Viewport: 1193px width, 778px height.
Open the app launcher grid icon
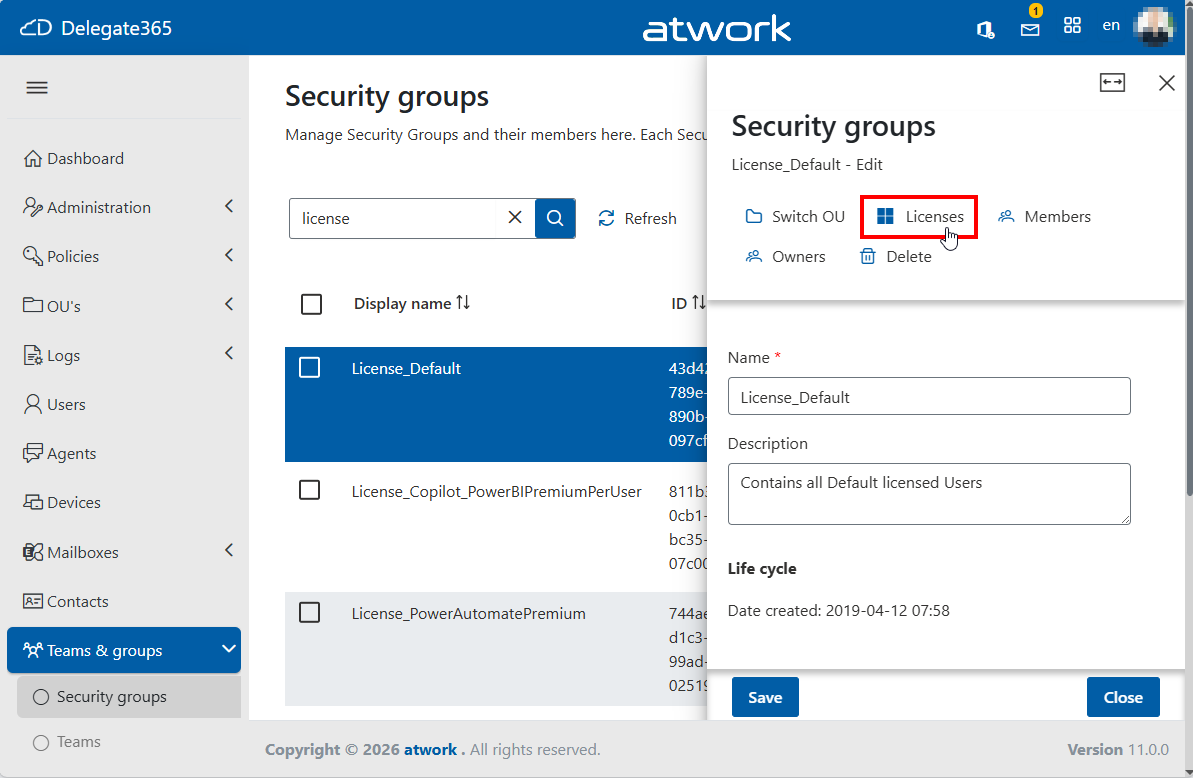(1072, 26)
